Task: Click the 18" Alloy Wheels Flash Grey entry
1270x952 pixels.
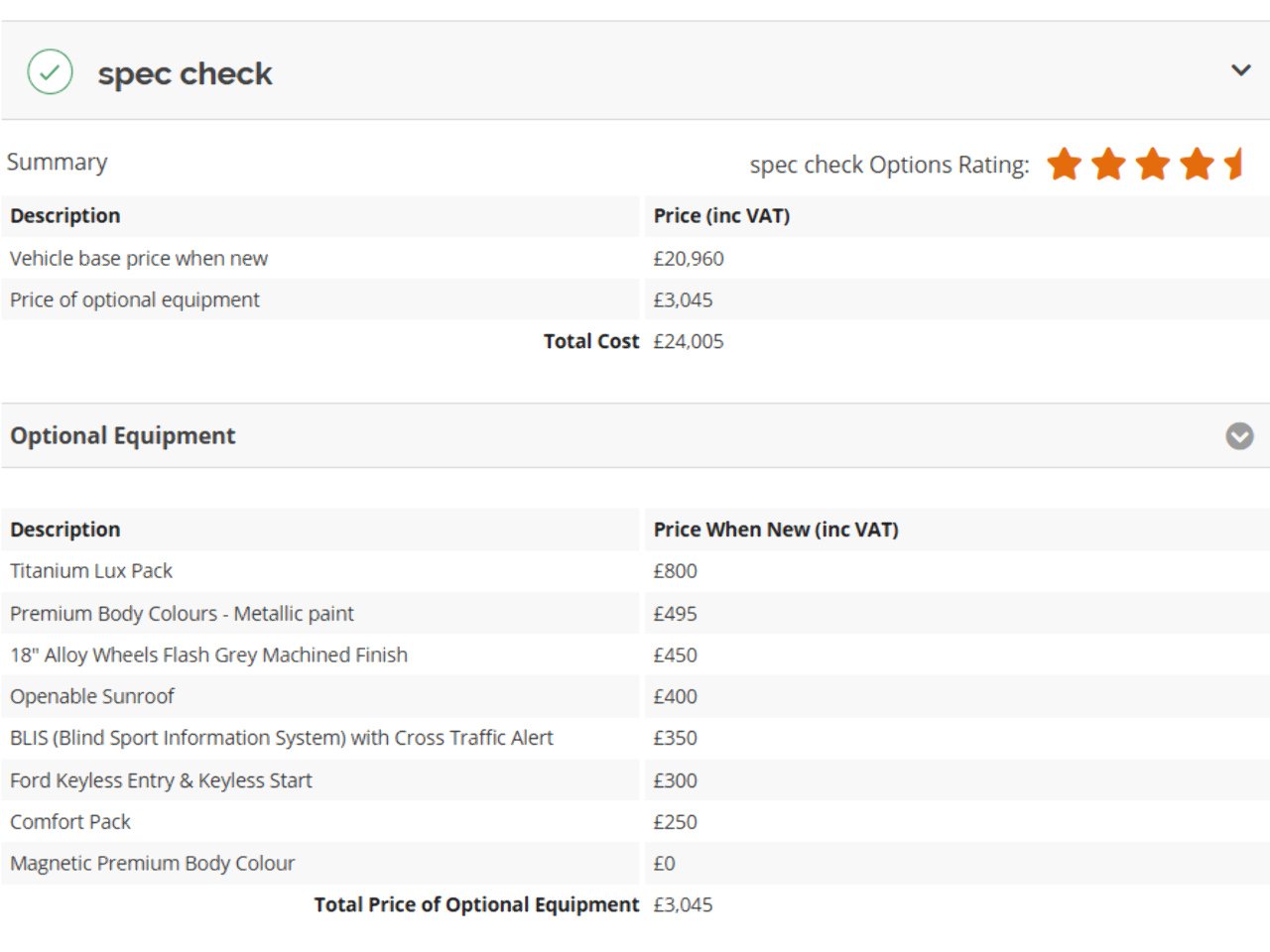Action: [x=208, y=655]
